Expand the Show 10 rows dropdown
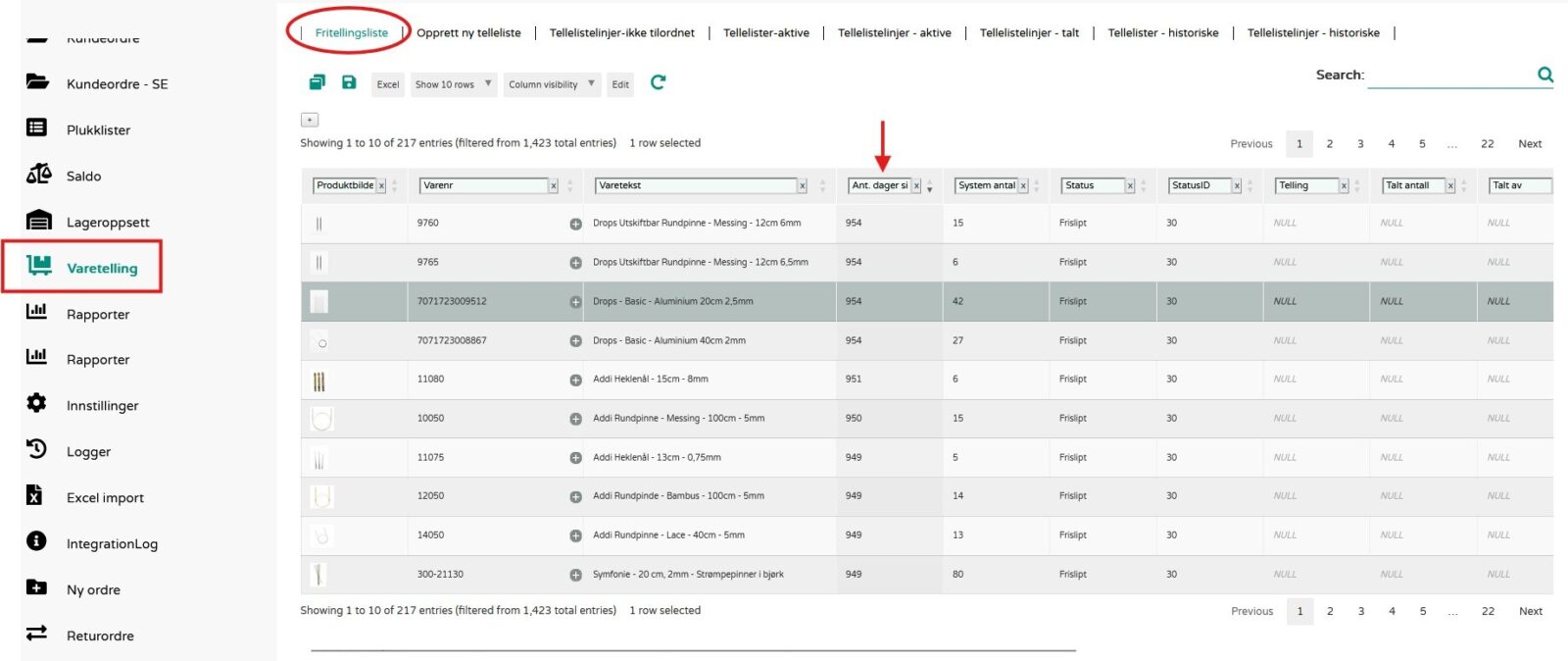The height and width of the screenshot is (661, 1568). 454,84
